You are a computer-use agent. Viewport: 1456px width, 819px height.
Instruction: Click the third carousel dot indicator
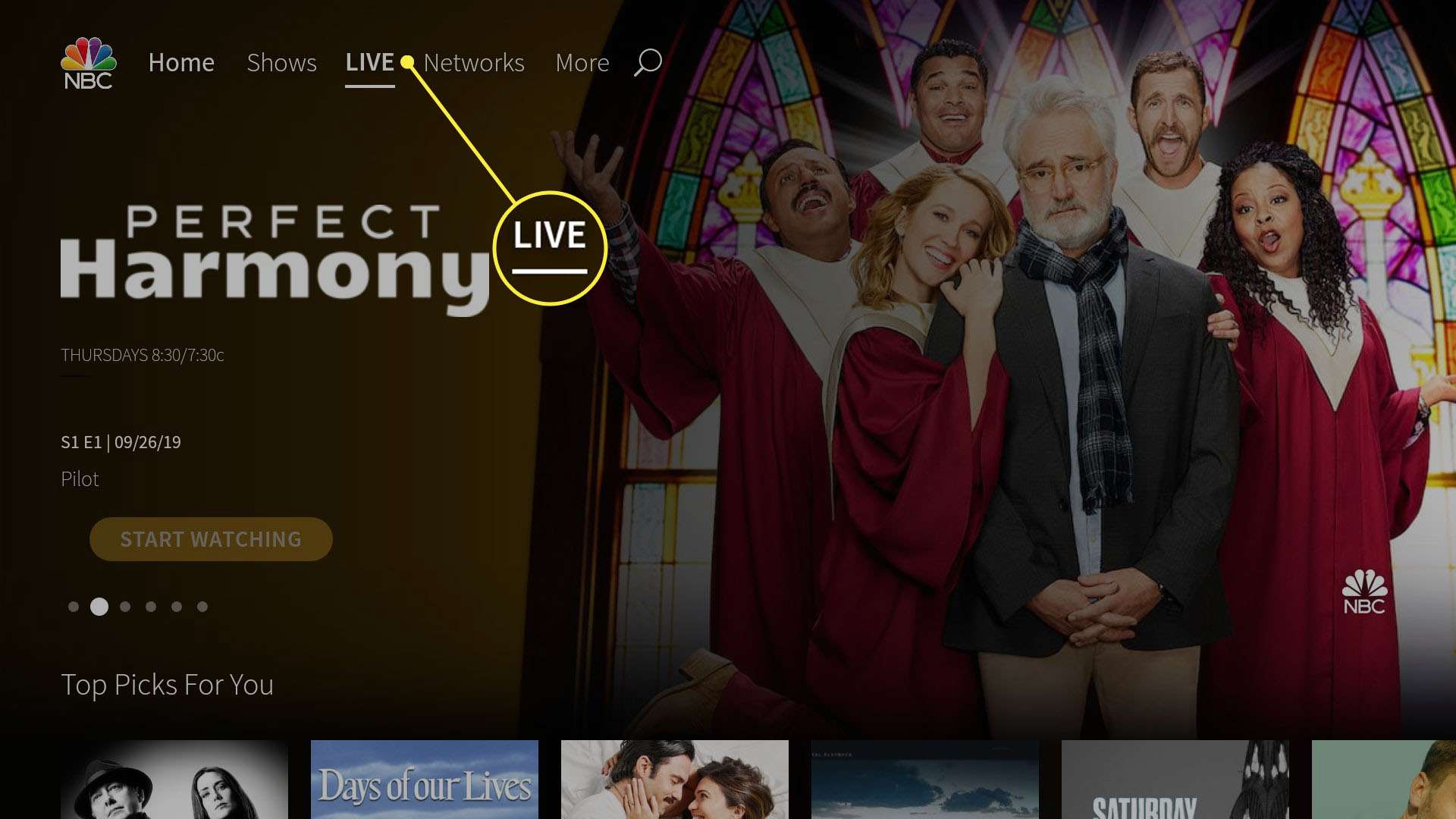(x=125, y=607)
